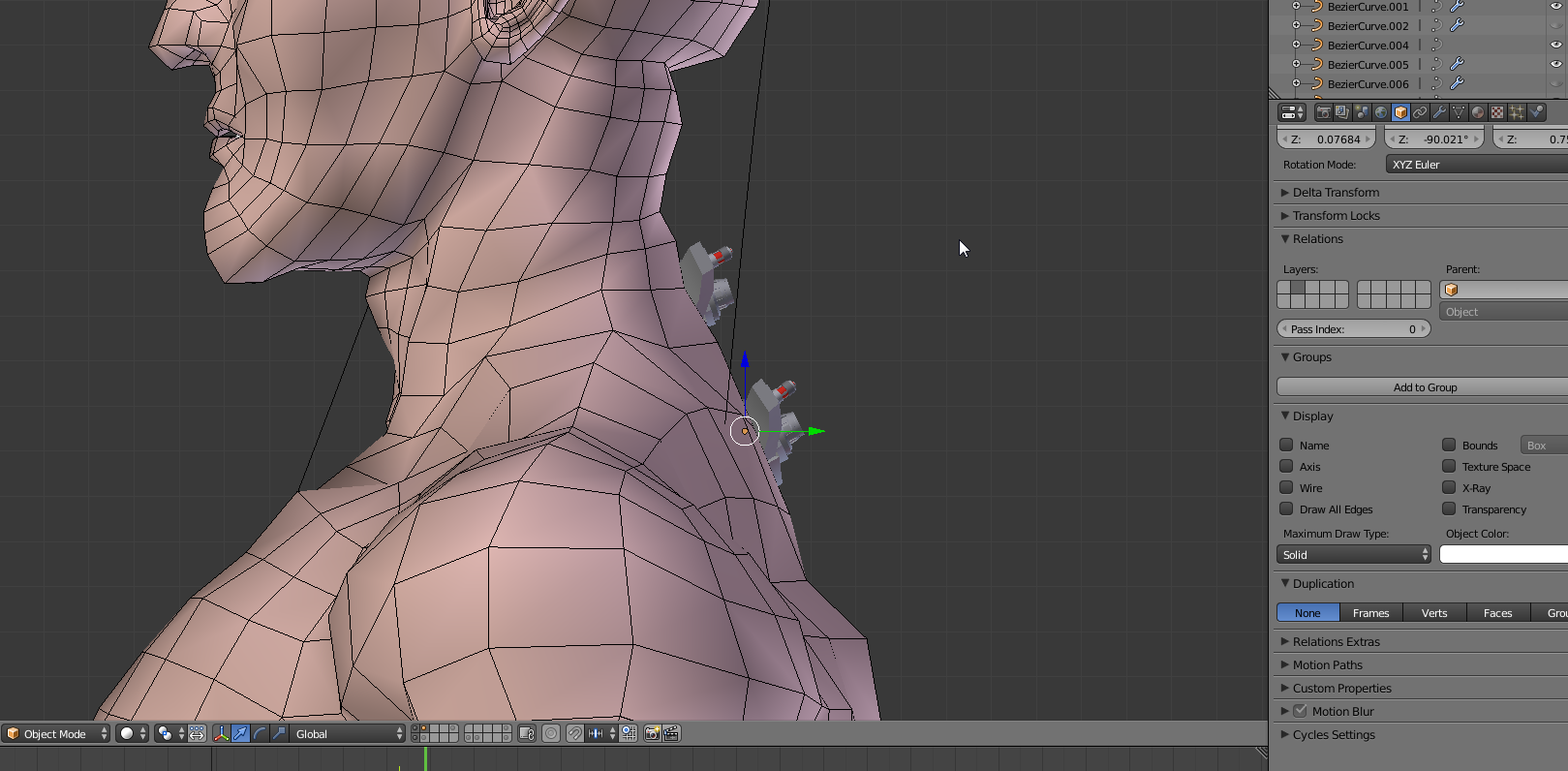Collapse the Relations panel

tap(1318, 239)
